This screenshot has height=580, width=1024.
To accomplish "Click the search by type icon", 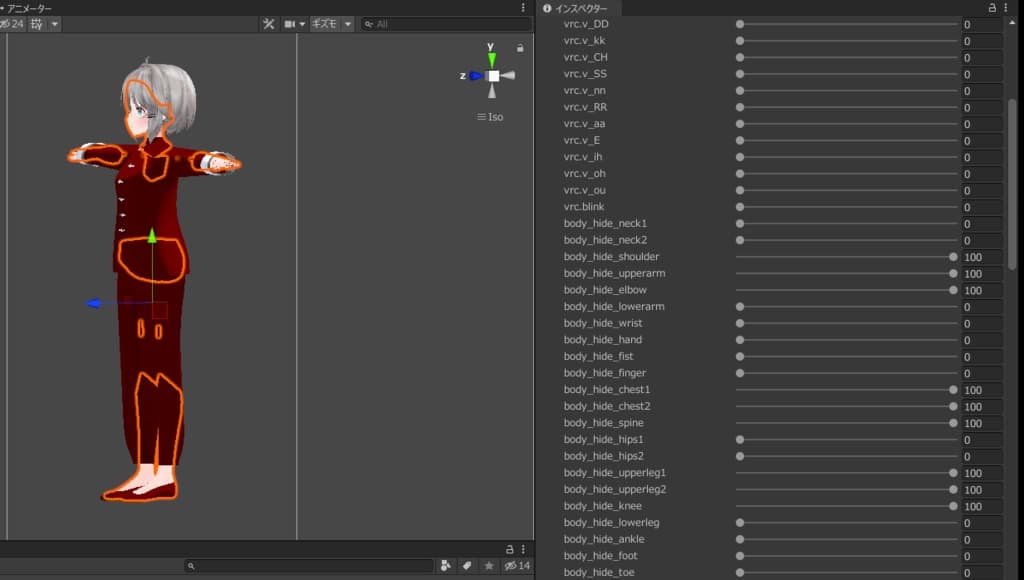I will click(445, 566).
